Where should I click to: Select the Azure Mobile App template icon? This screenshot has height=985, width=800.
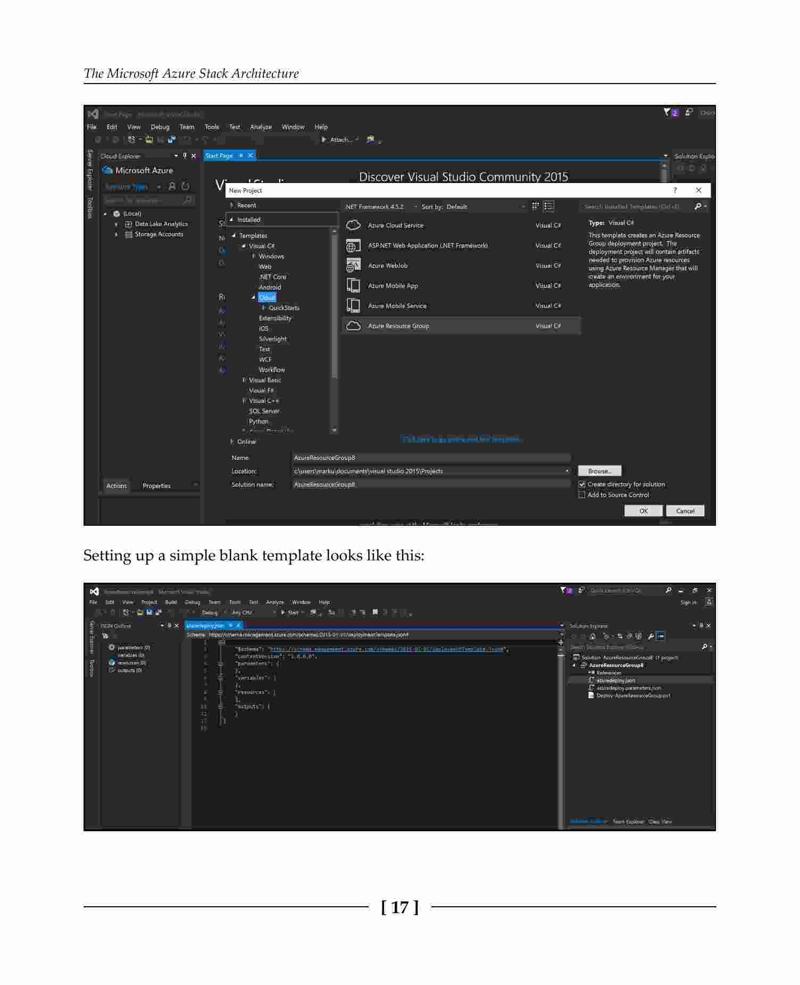[354, 286]
